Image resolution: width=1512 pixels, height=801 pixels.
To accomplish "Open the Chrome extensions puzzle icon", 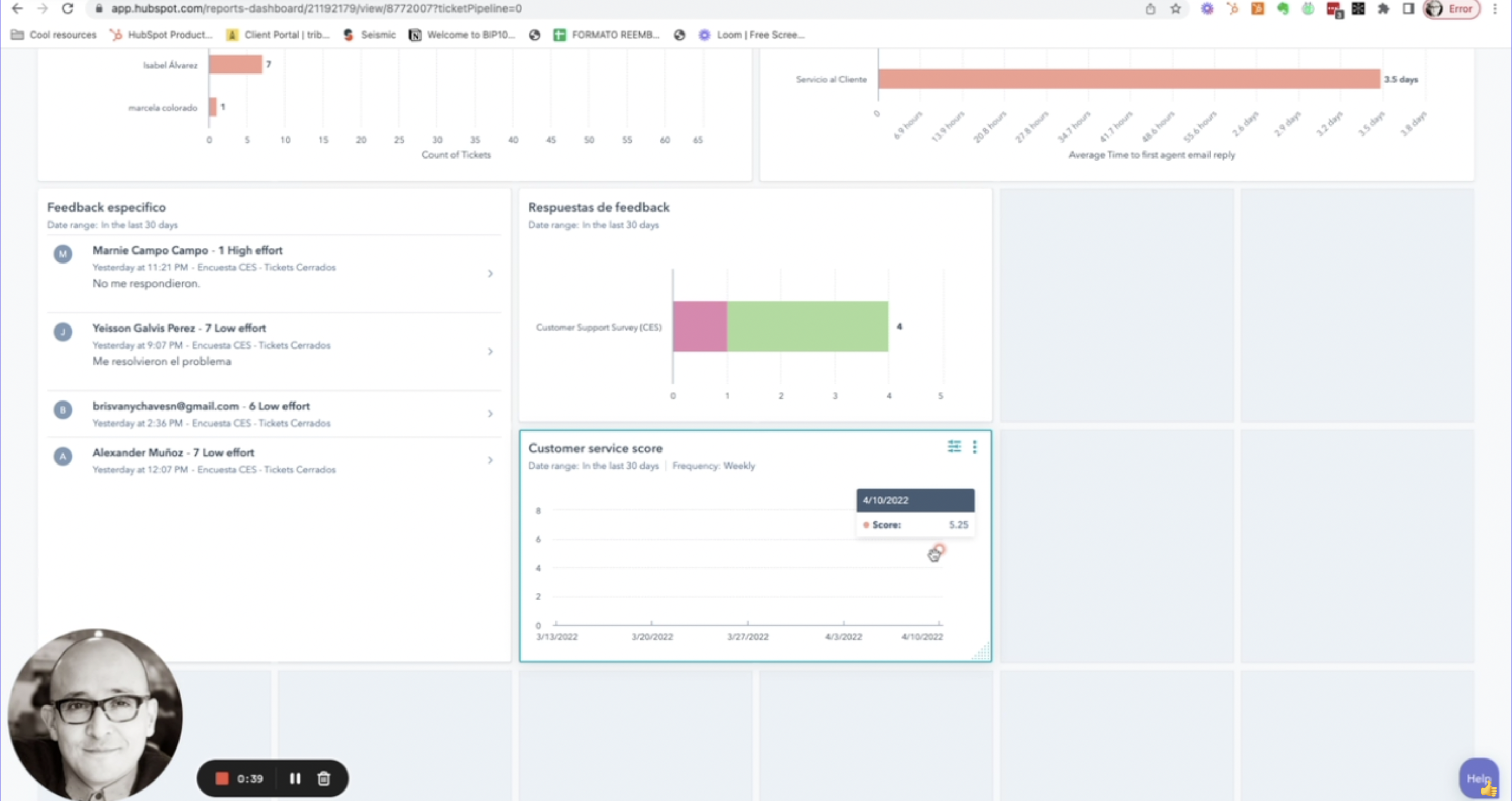I will 1383,9.
